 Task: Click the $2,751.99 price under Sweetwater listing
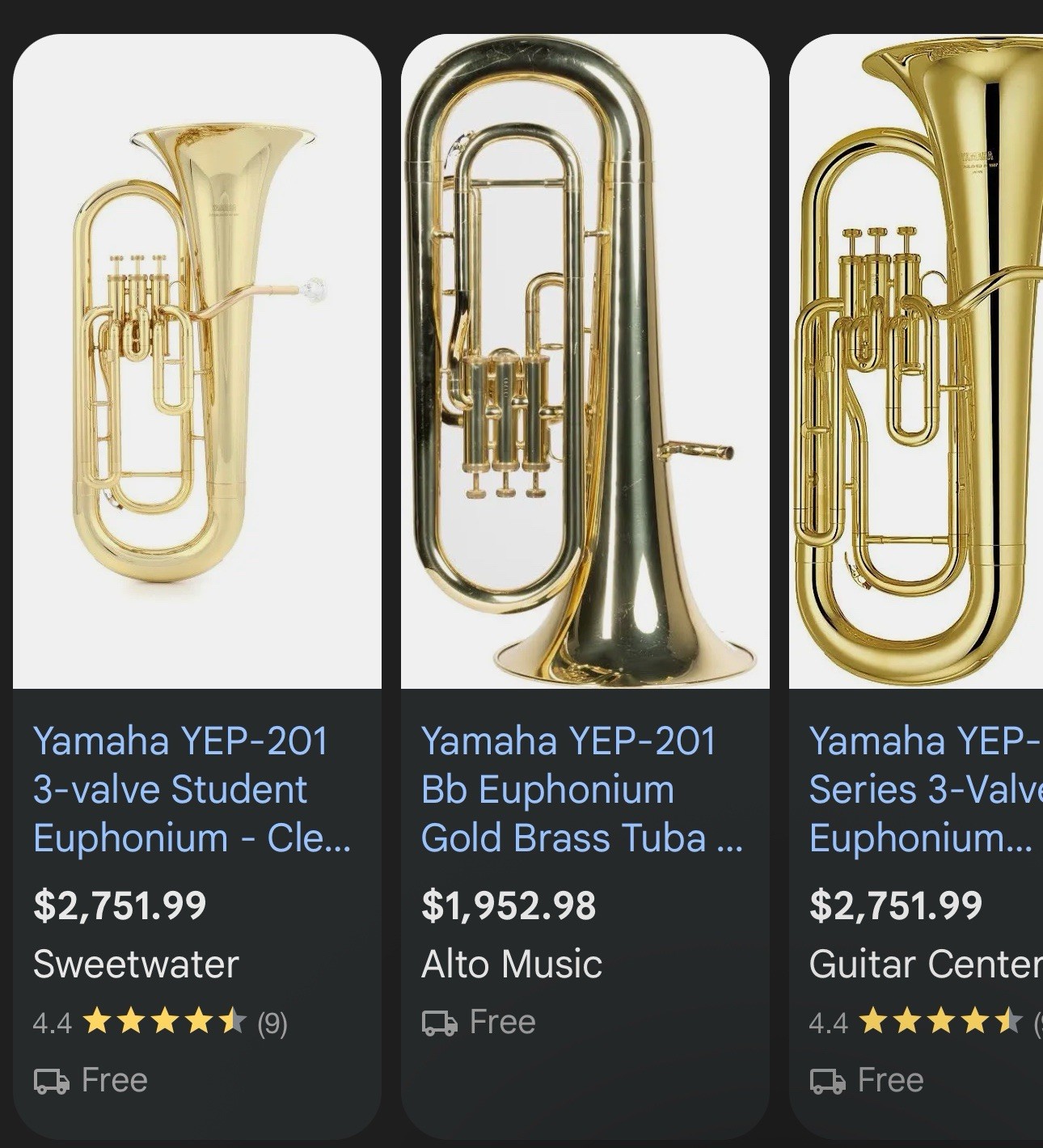point(120,905)
